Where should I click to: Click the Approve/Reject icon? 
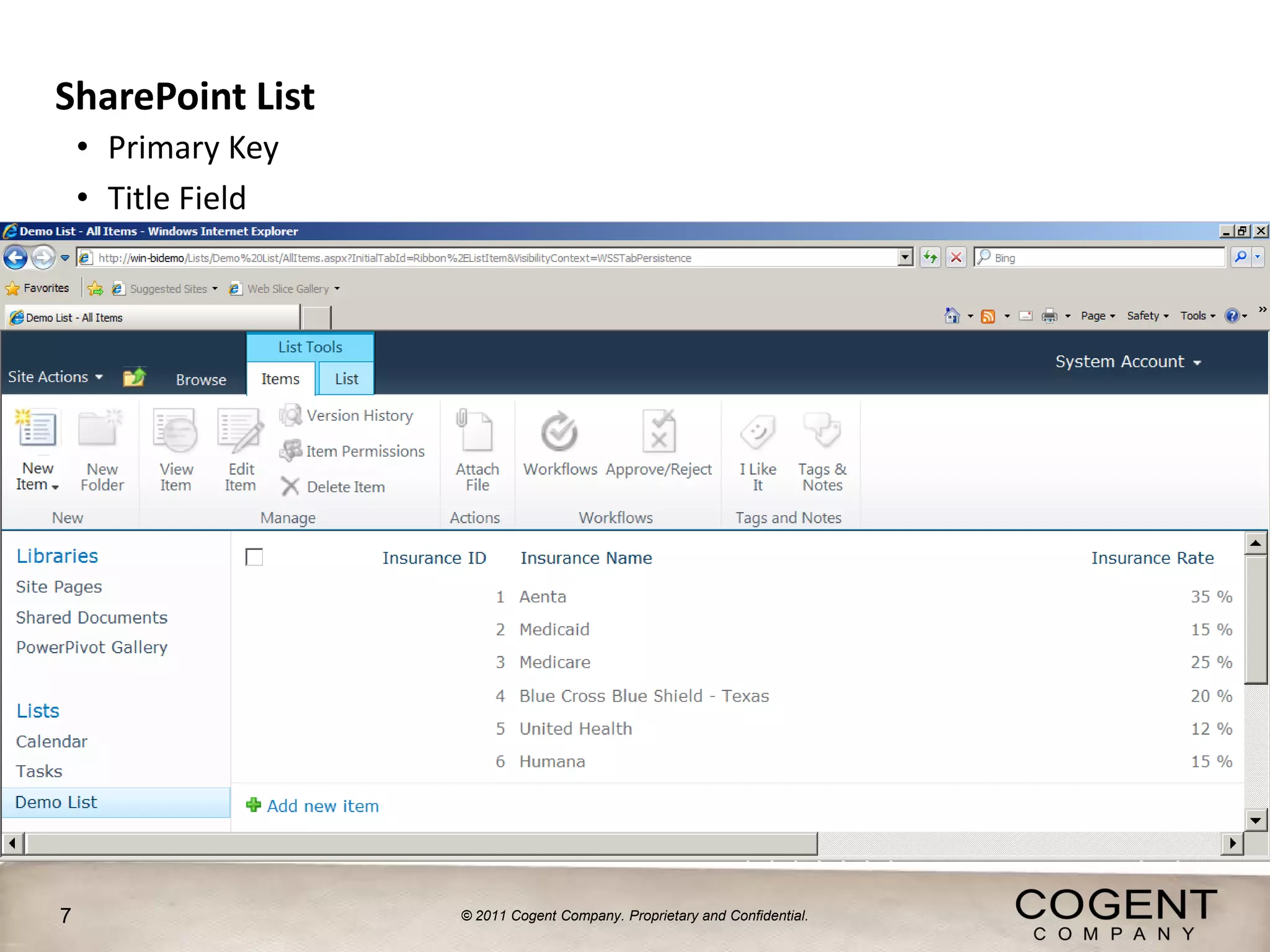[x=659, y=430]
